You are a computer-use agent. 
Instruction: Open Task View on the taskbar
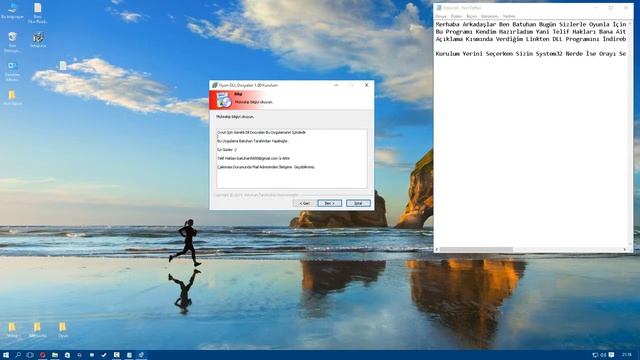click(30, 355)
